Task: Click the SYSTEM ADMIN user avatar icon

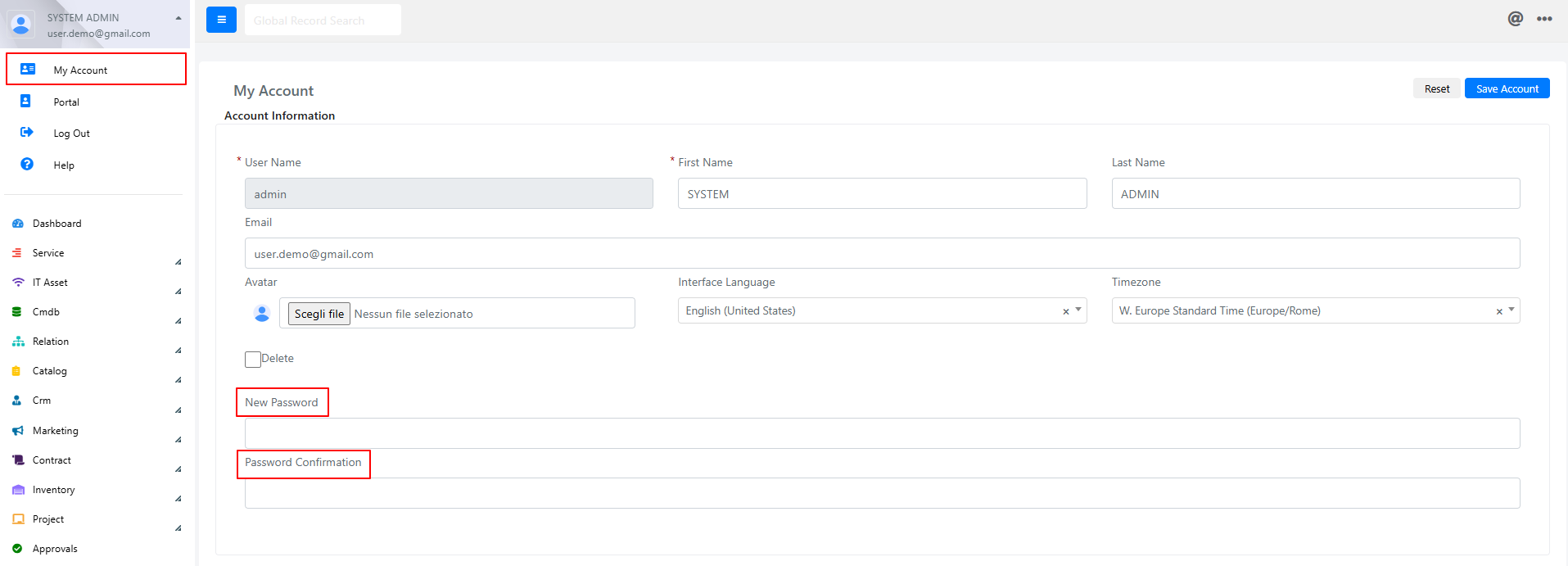Action: pos(21,24)
